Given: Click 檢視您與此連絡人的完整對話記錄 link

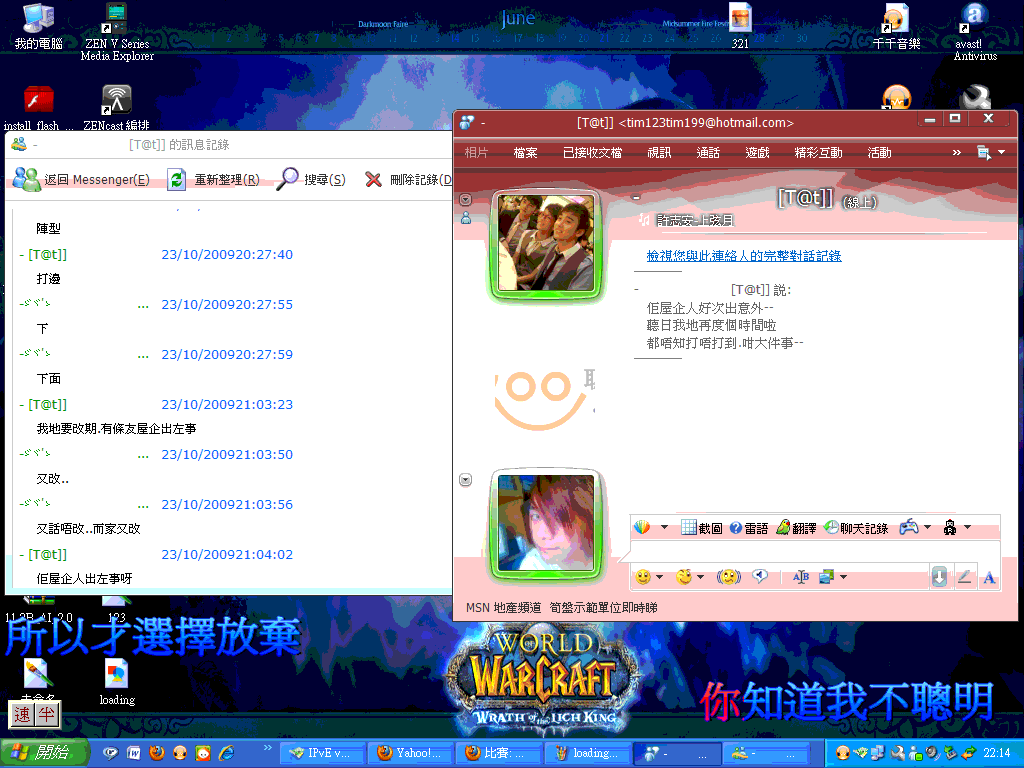Looking at the screenshot, I should [743, 256].
